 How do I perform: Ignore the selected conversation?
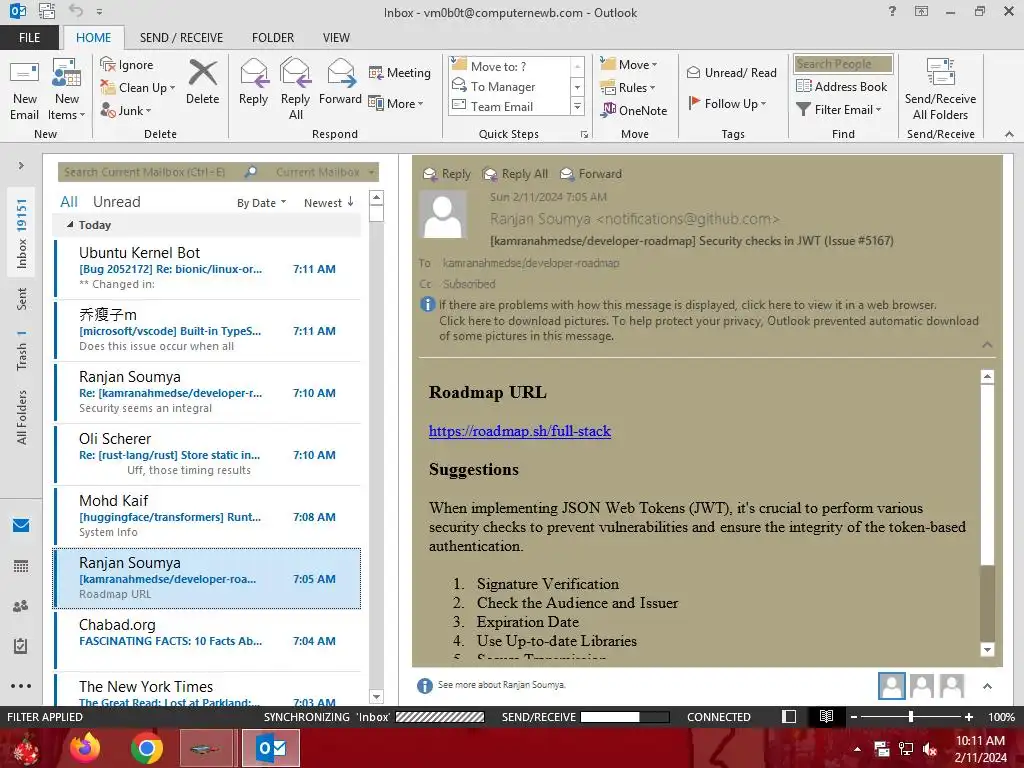127,65
